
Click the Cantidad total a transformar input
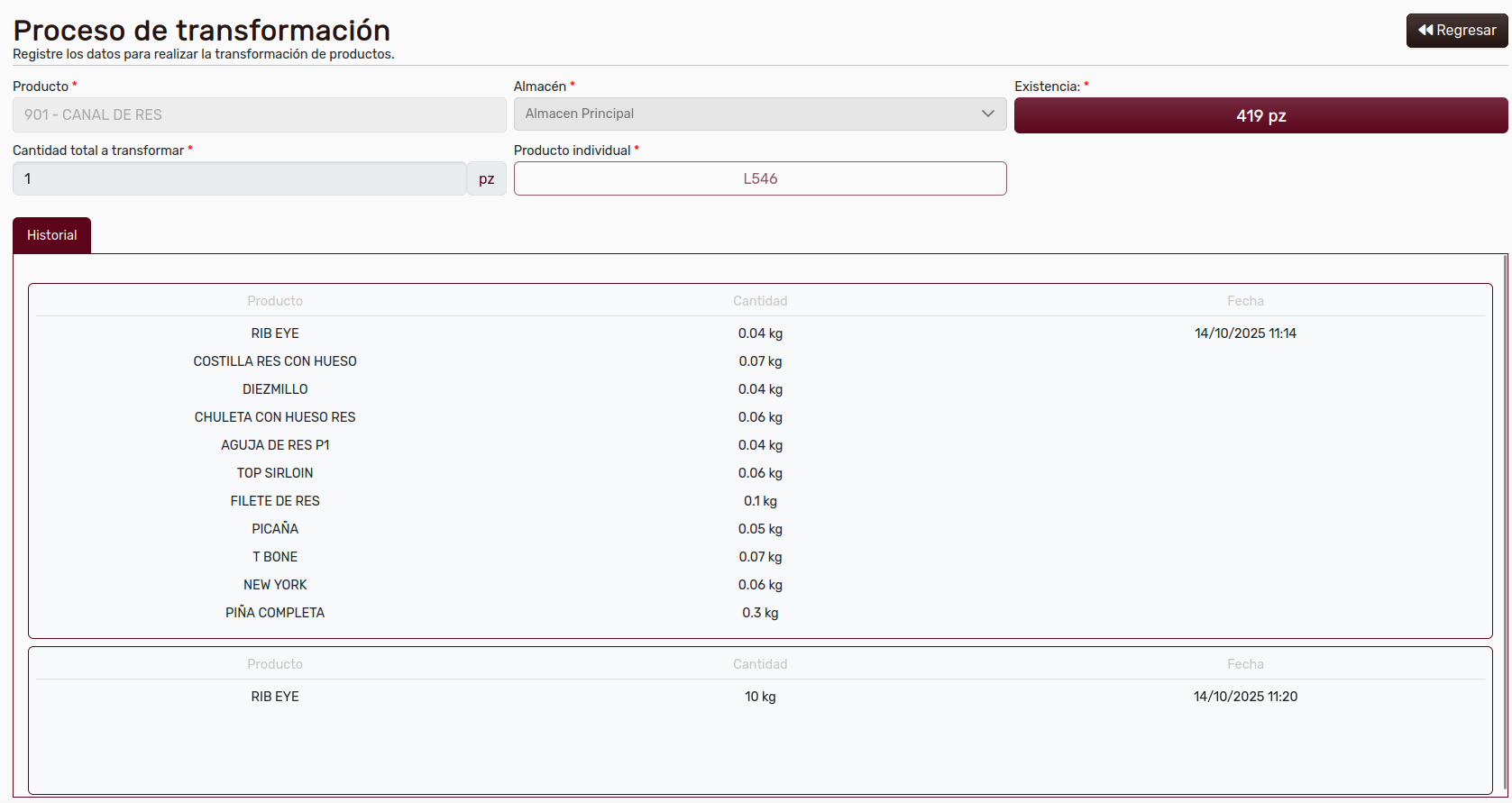(x=239, y=179)
